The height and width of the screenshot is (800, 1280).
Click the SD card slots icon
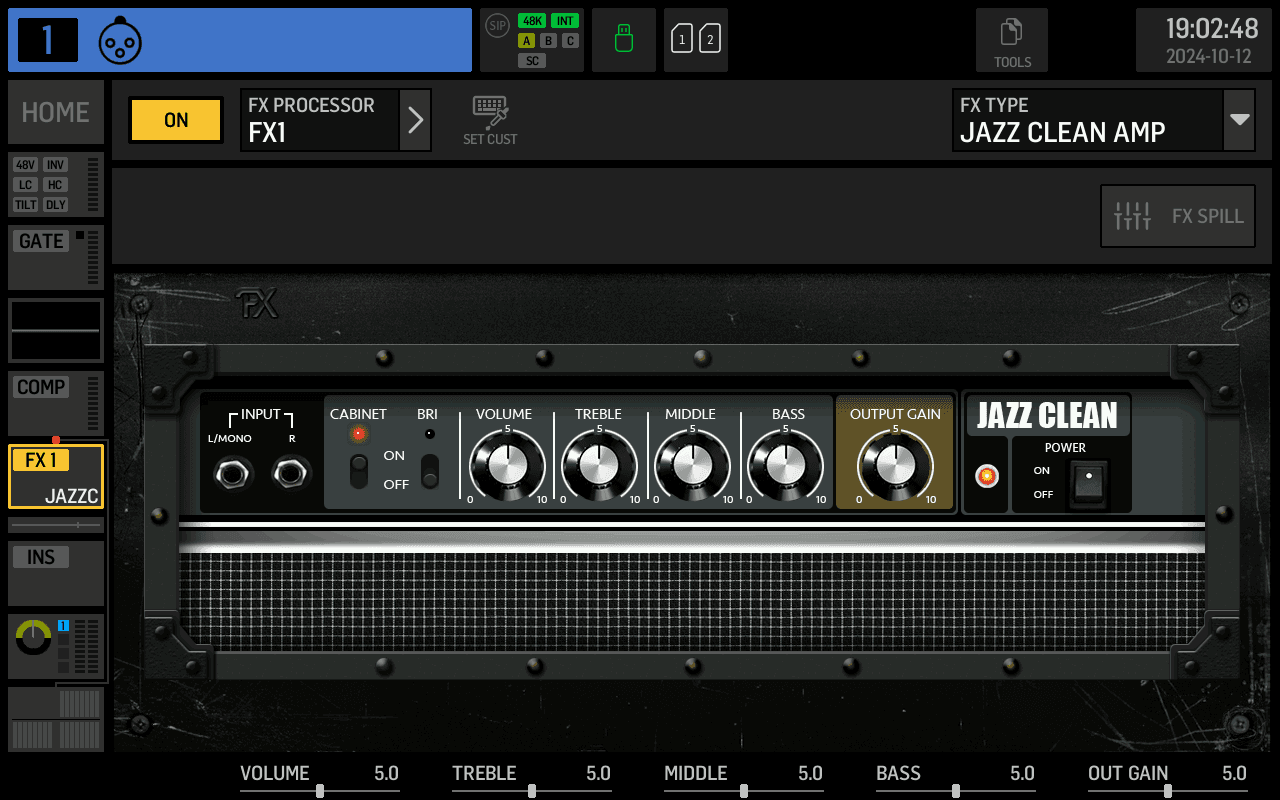point(696,40)
